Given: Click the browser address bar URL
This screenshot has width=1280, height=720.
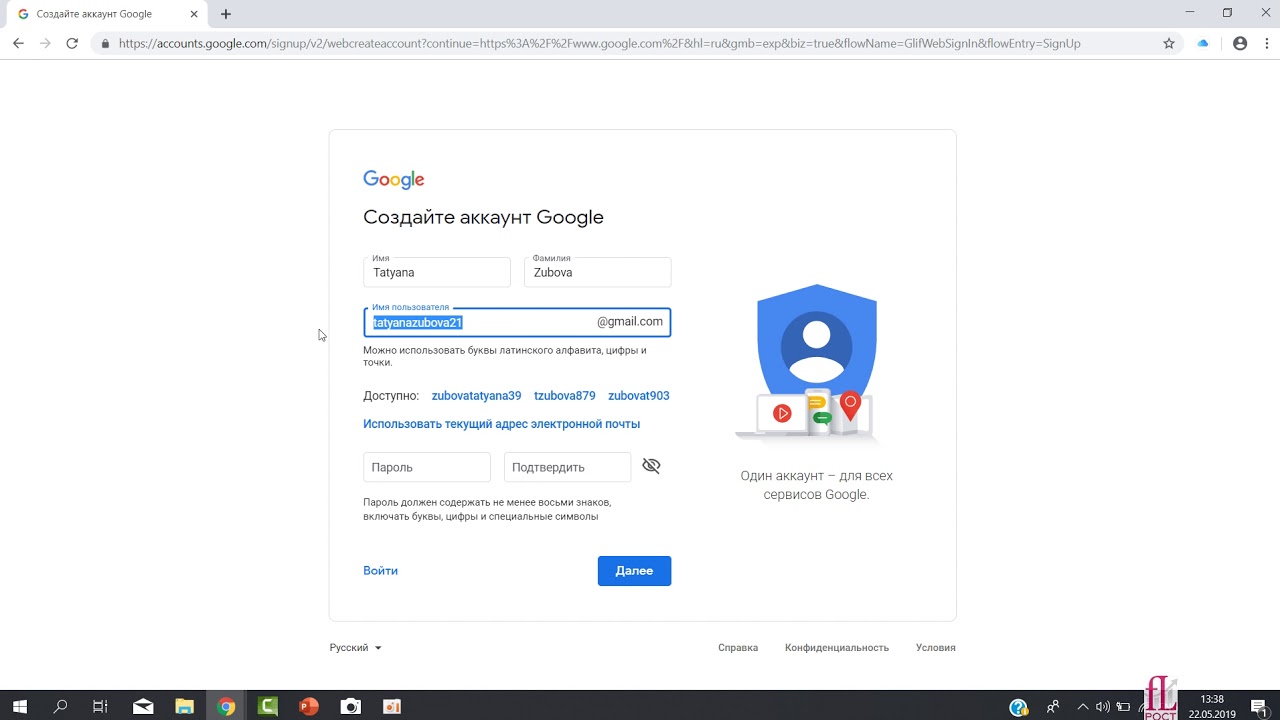Looking at the screenshot, I should pos(599,44).
